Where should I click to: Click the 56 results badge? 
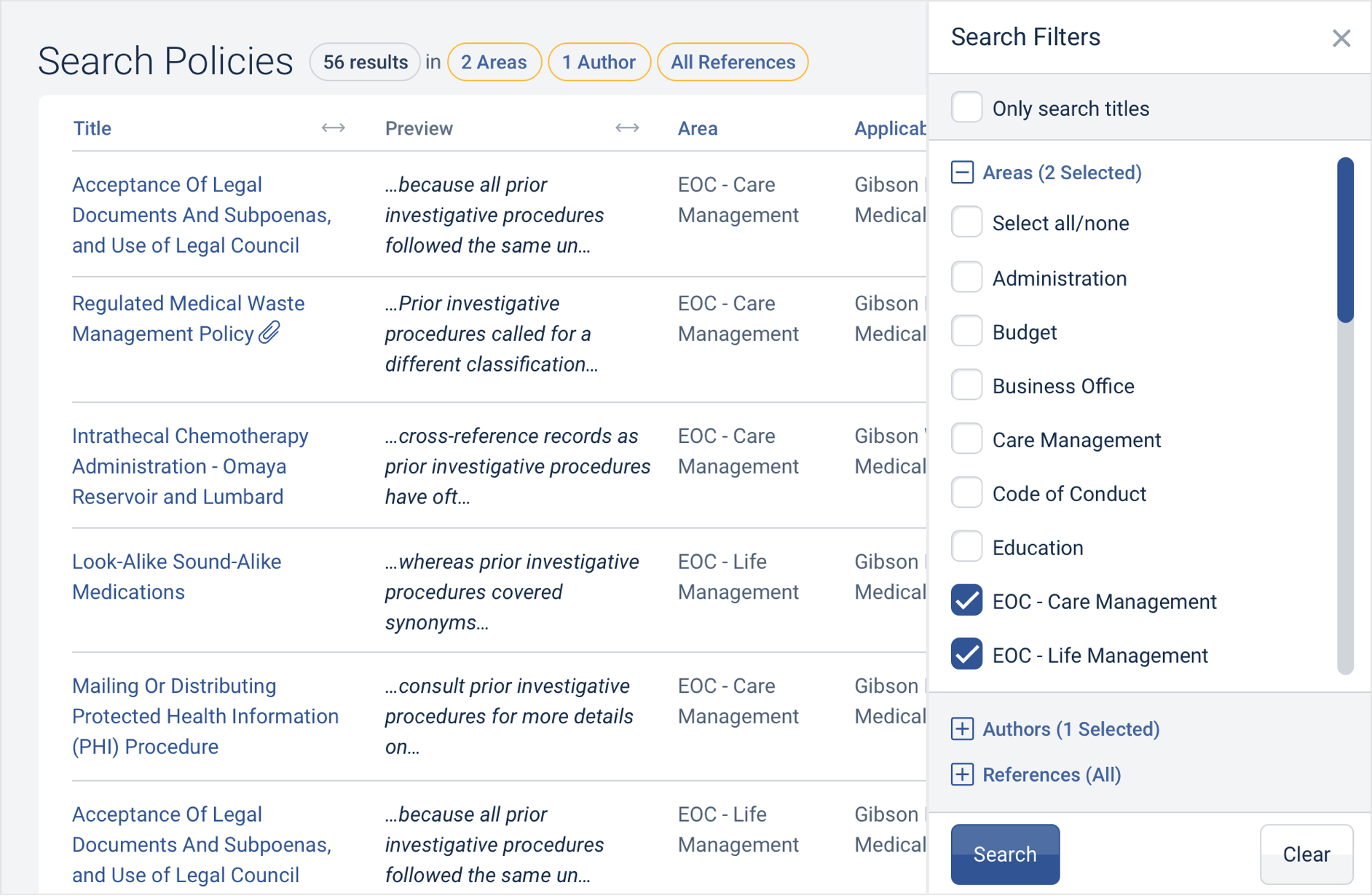(x=365, y=62)
